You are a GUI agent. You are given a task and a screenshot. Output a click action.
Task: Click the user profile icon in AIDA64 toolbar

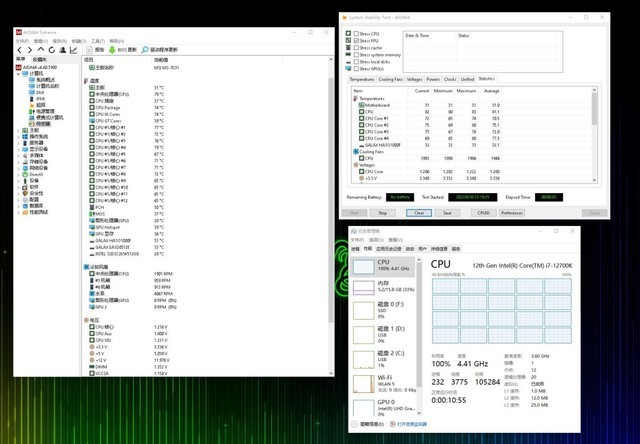point(62,50)
